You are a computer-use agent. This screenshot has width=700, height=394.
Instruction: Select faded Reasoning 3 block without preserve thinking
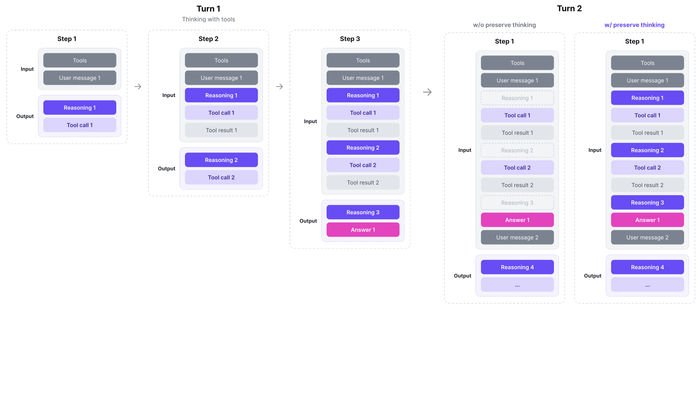point(517,203)
